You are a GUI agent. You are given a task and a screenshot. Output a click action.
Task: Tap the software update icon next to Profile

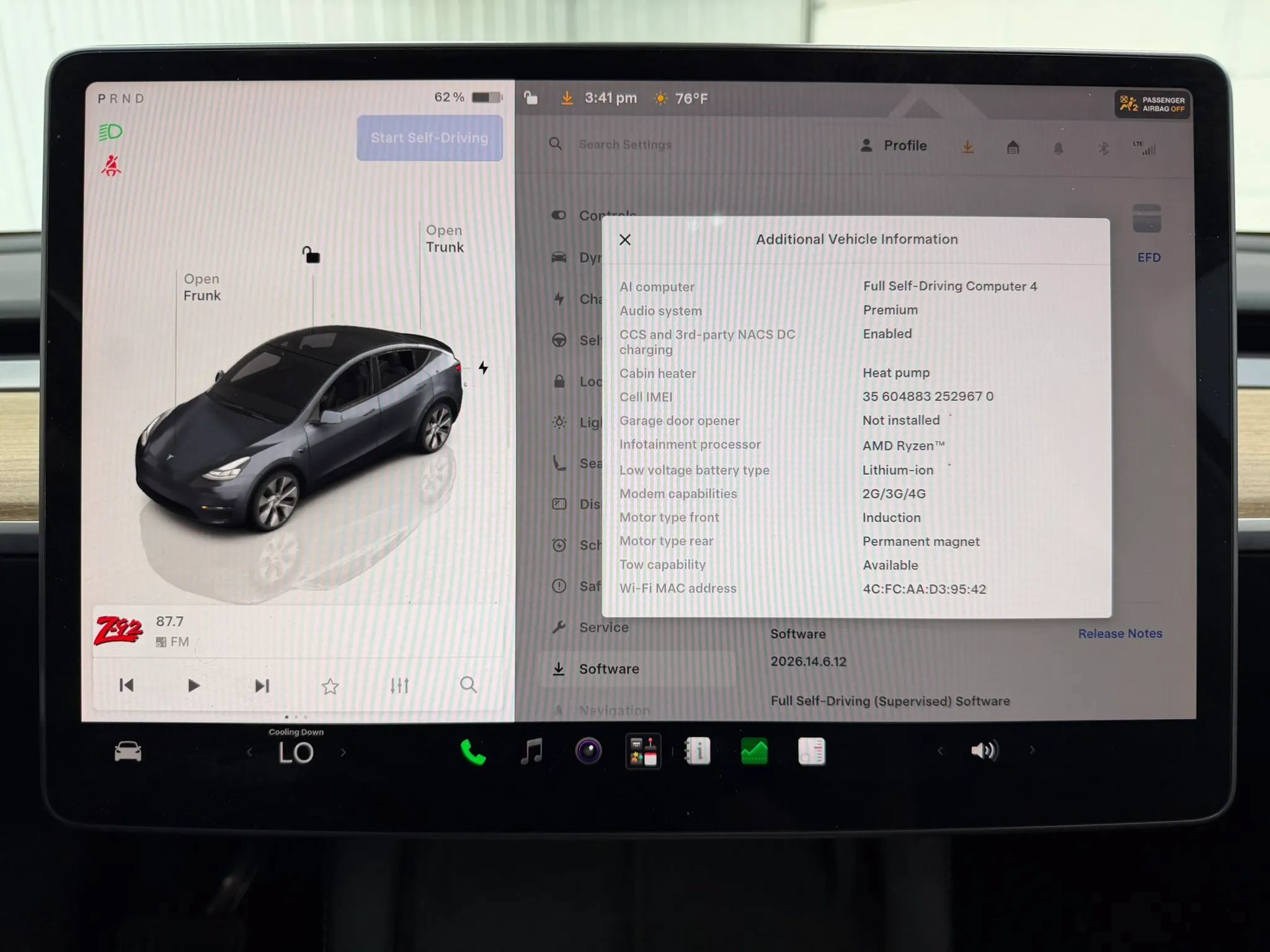click(967, 147)
